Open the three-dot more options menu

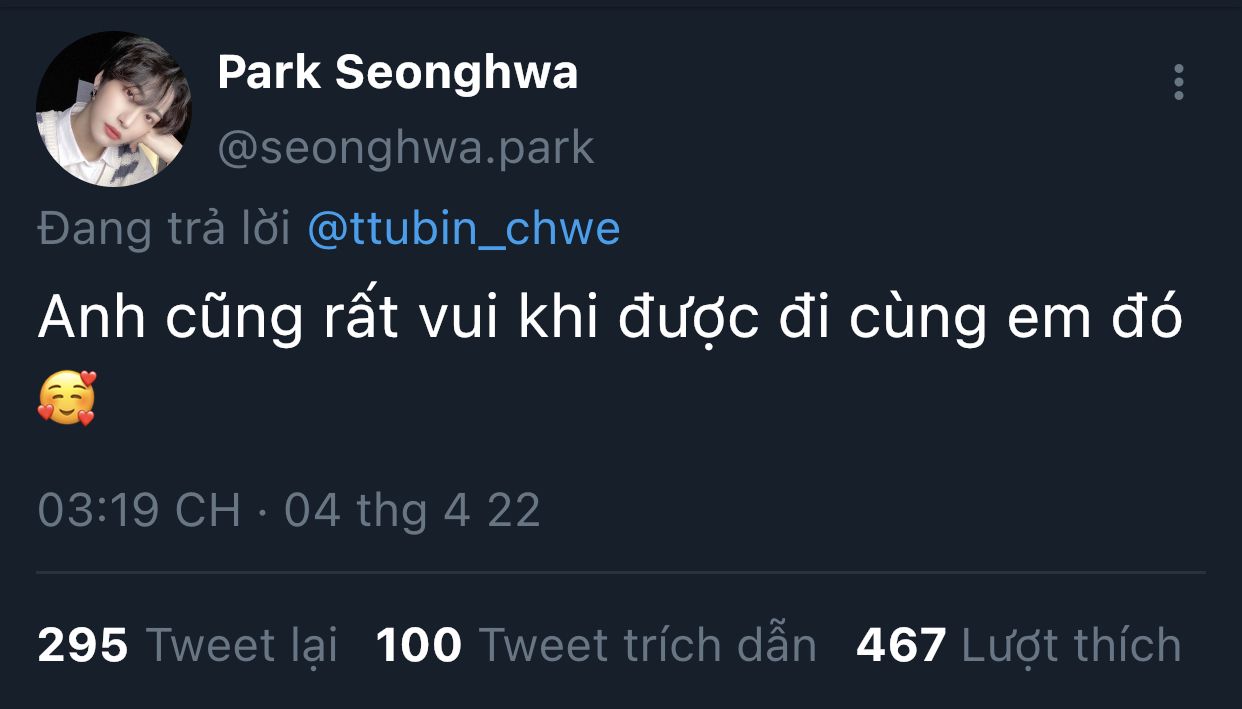1179,82
